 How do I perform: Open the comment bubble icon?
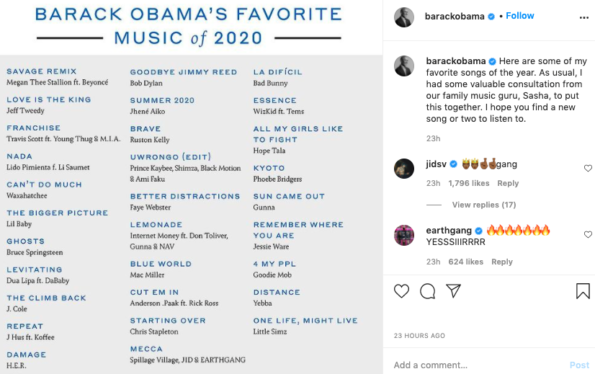[x=428, y=291]
